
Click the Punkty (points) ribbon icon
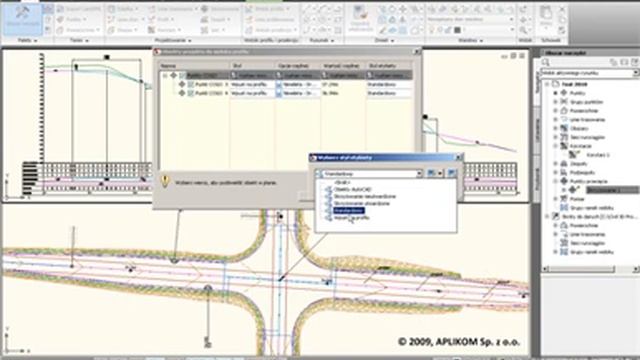(60, 20)
